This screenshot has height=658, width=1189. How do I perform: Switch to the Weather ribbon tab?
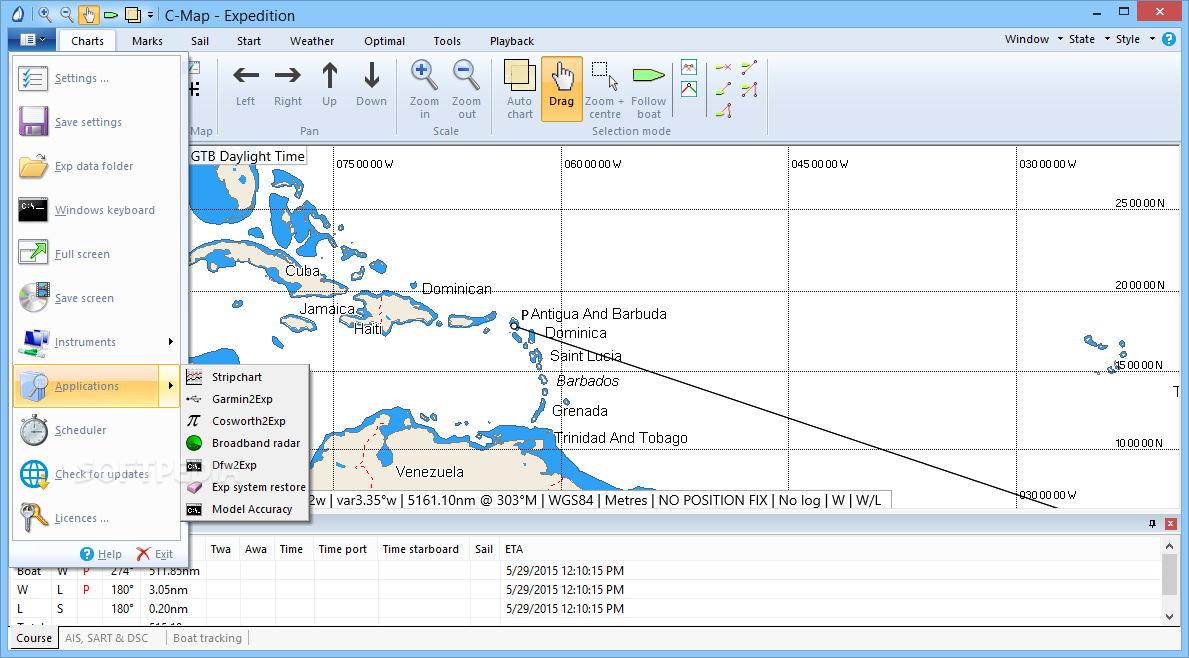(312, 41)
